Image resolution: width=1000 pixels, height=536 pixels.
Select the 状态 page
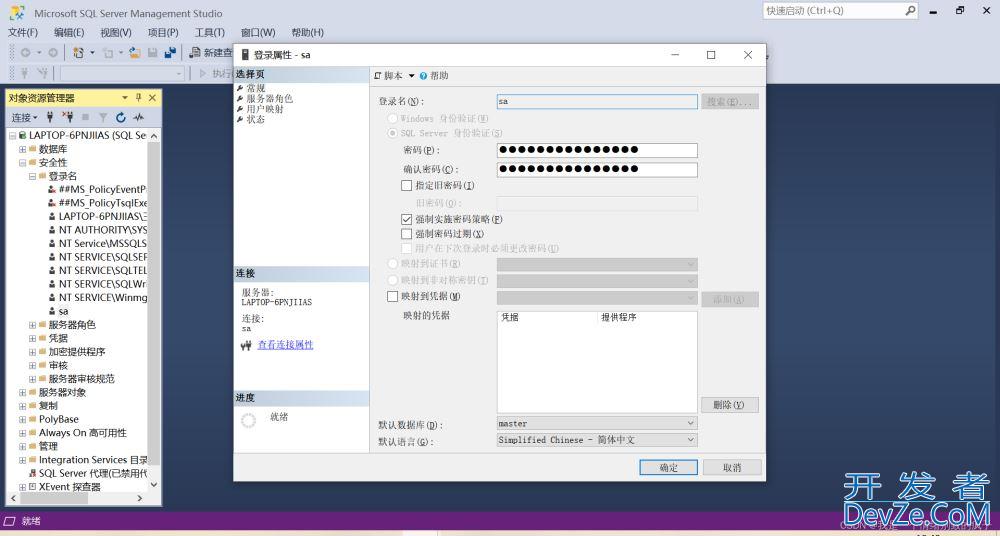pyautogui.click(x=255, y=119)
